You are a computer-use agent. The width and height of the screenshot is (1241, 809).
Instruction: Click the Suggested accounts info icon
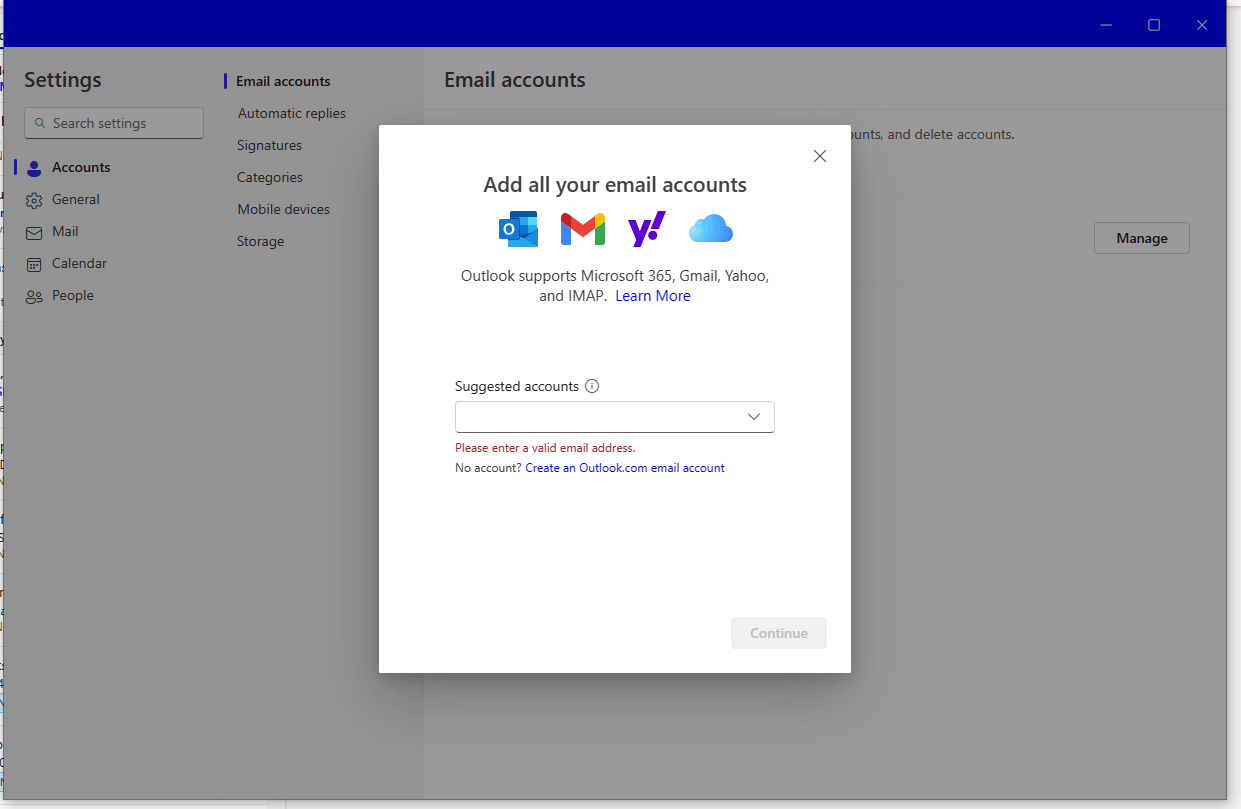pyautogui.click(x=592, y=386)
